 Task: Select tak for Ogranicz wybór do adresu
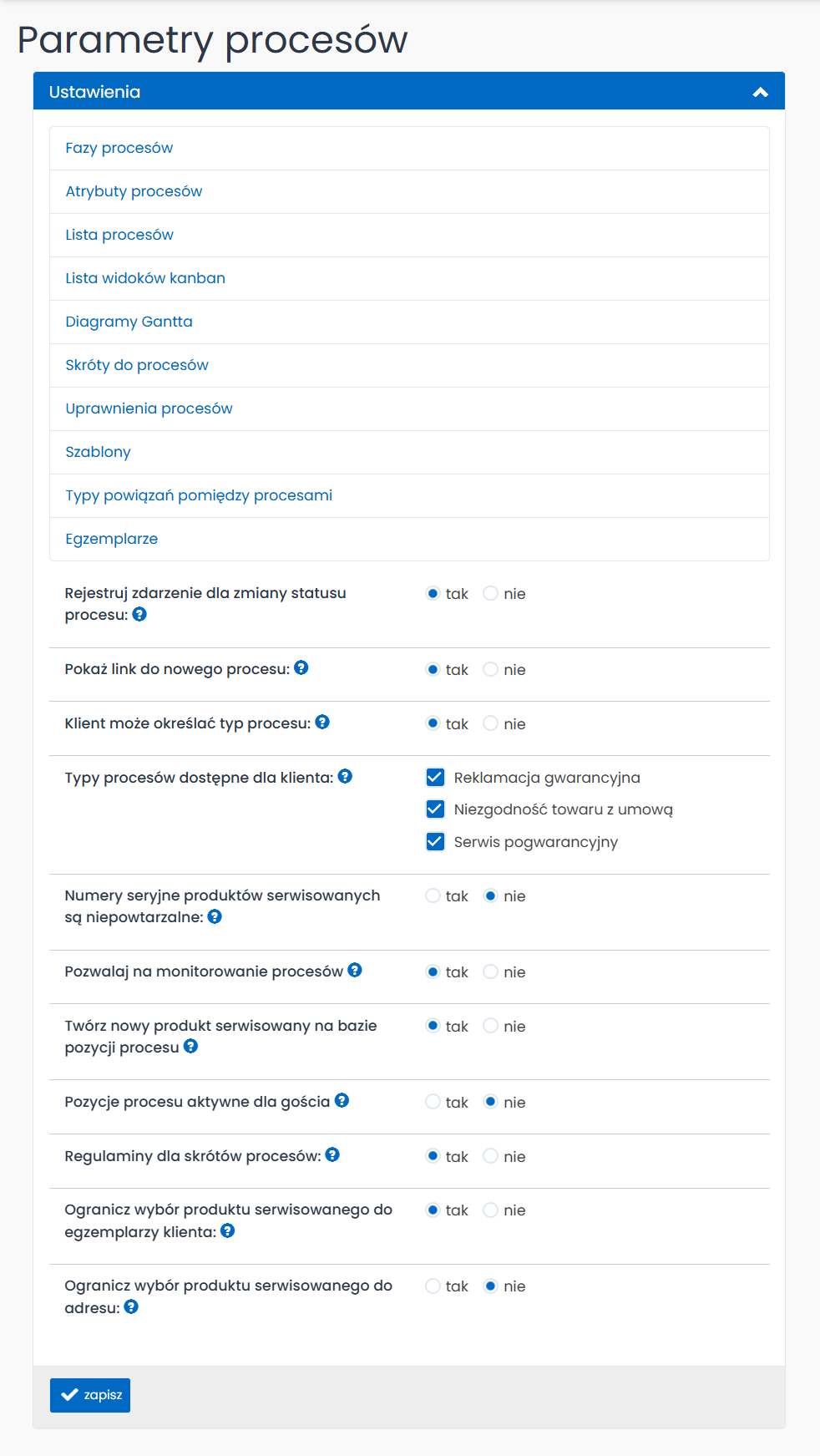click(433, 1286)
